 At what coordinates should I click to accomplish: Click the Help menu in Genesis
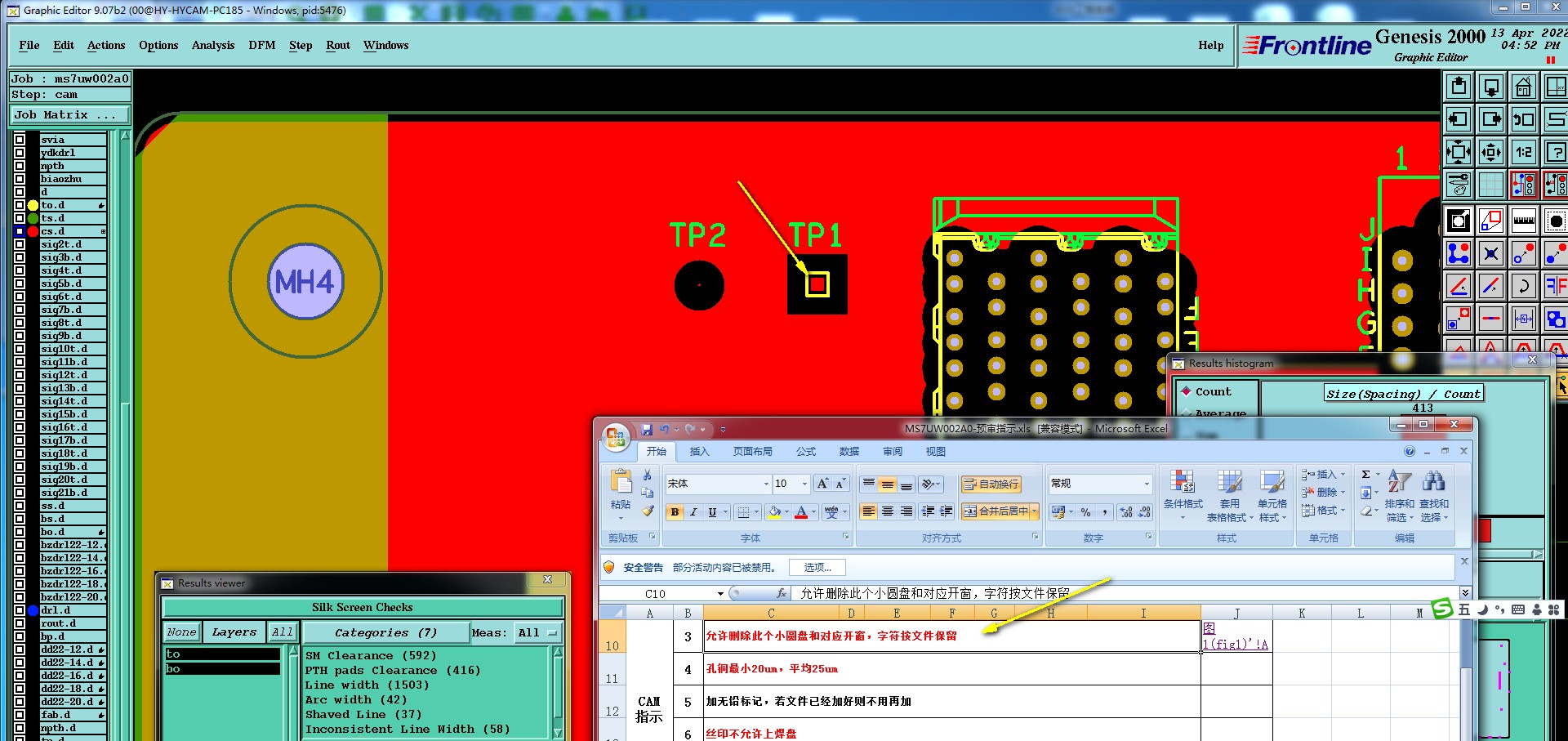click(1211, 46)
